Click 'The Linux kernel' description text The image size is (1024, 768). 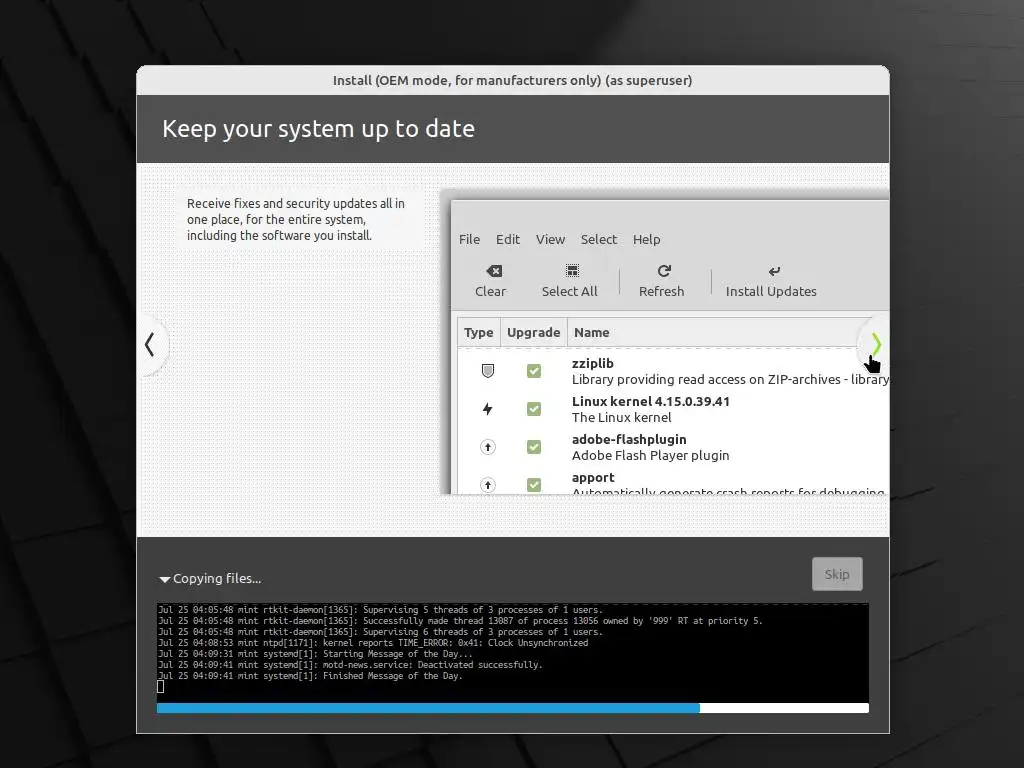pyautogui.click(x=621, y=417)
